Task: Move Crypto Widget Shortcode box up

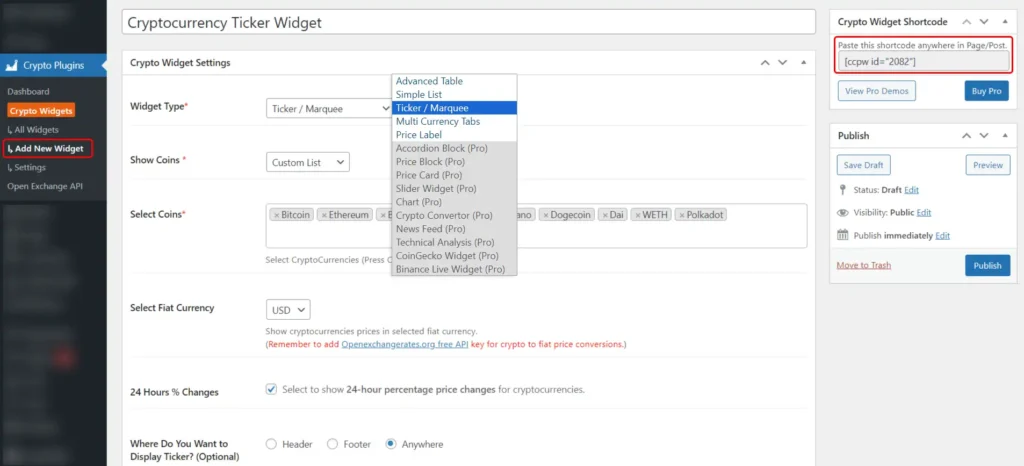Action: coord(966,22)
